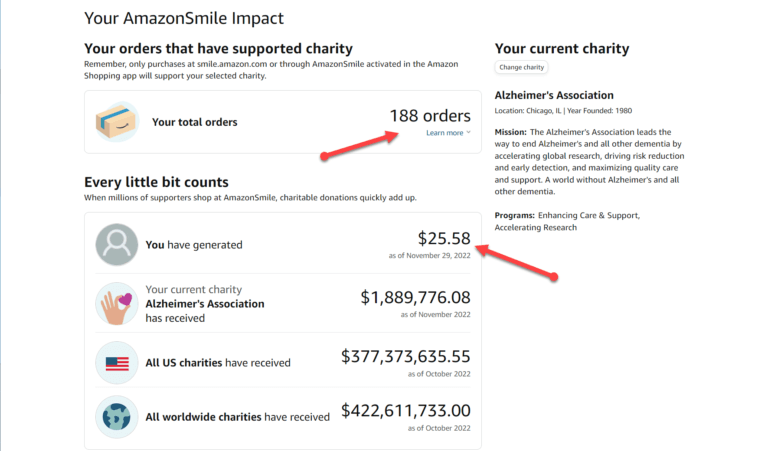Image resolution: width=768 pixels, height=451 pixels.
Task: Click the globe worldwide charities icon
Action: point(117,417)
